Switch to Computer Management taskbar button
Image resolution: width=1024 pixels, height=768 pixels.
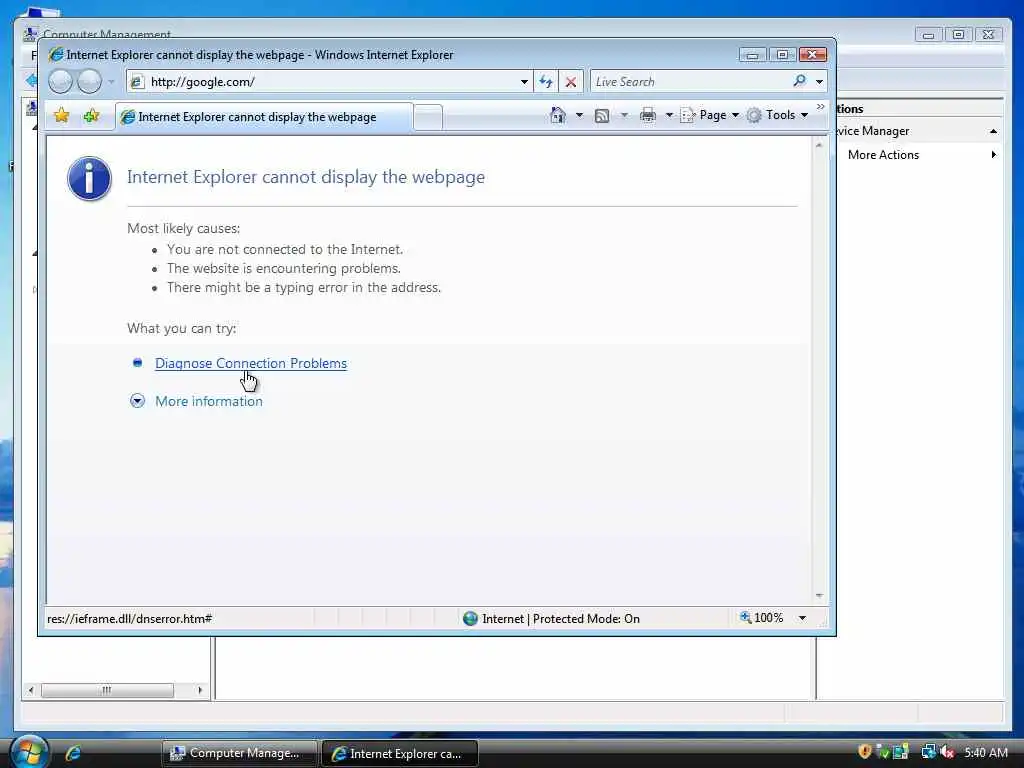click(x=239, y=753)
